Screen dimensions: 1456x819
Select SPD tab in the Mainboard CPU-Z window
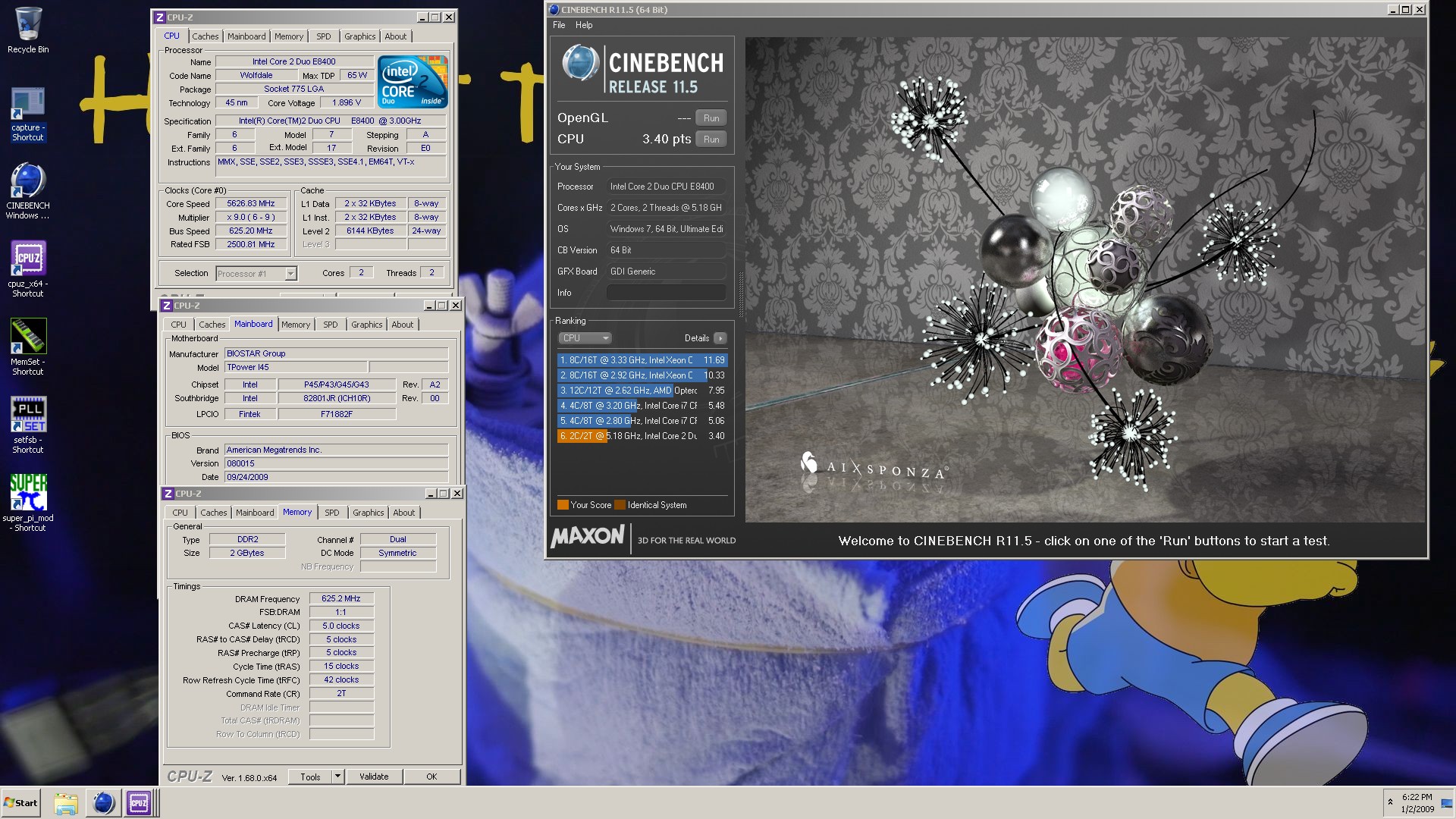click(331, 325)
